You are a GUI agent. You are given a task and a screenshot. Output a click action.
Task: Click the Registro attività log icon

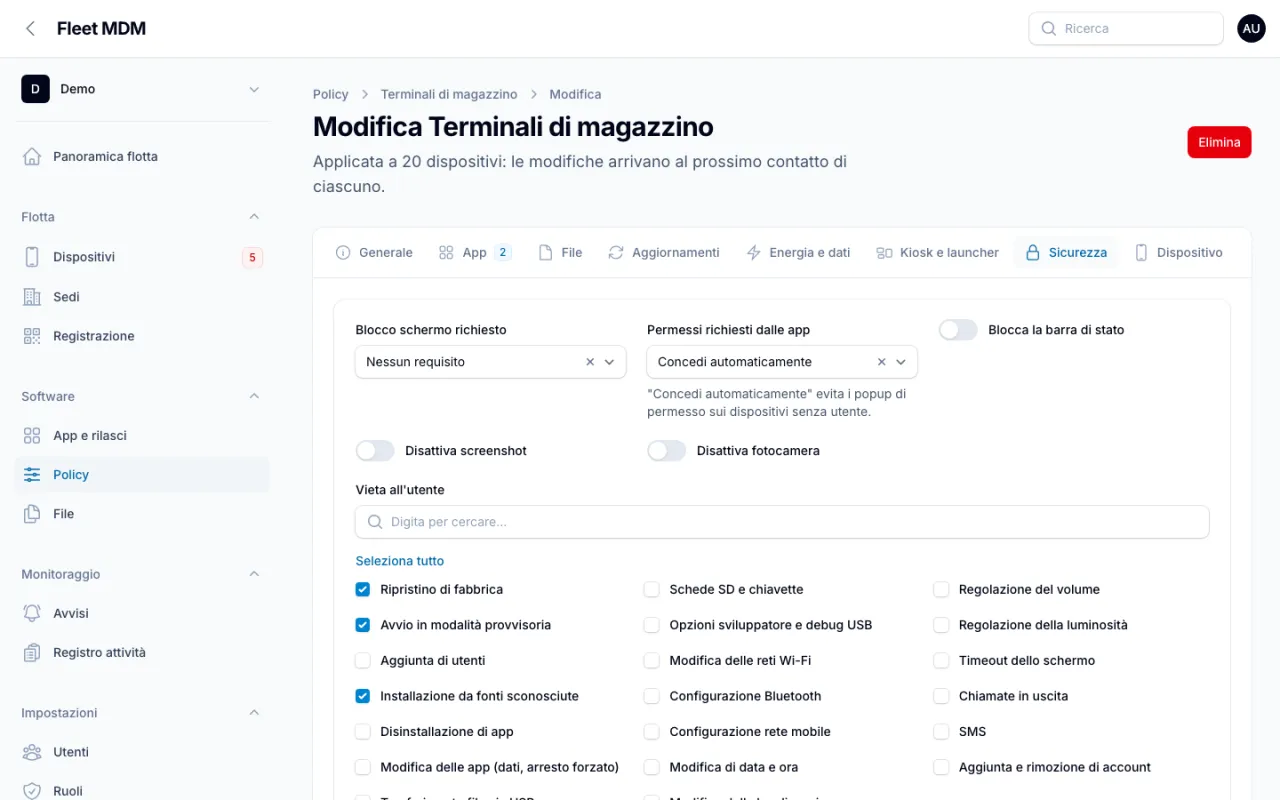32,653
